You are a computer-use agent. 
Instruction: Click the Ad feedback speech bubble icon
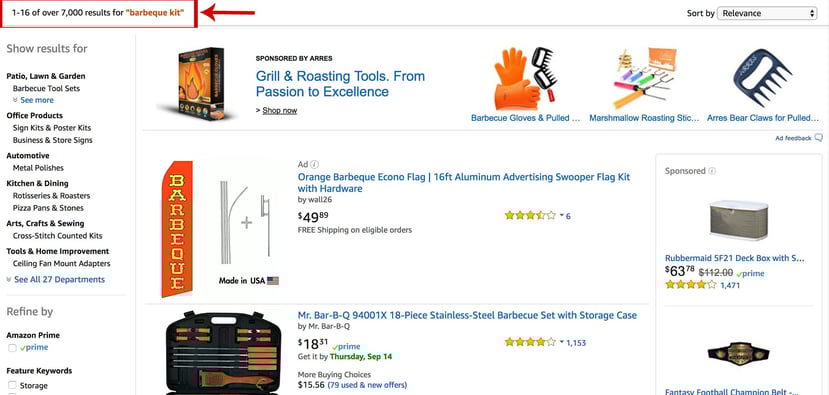818,138
